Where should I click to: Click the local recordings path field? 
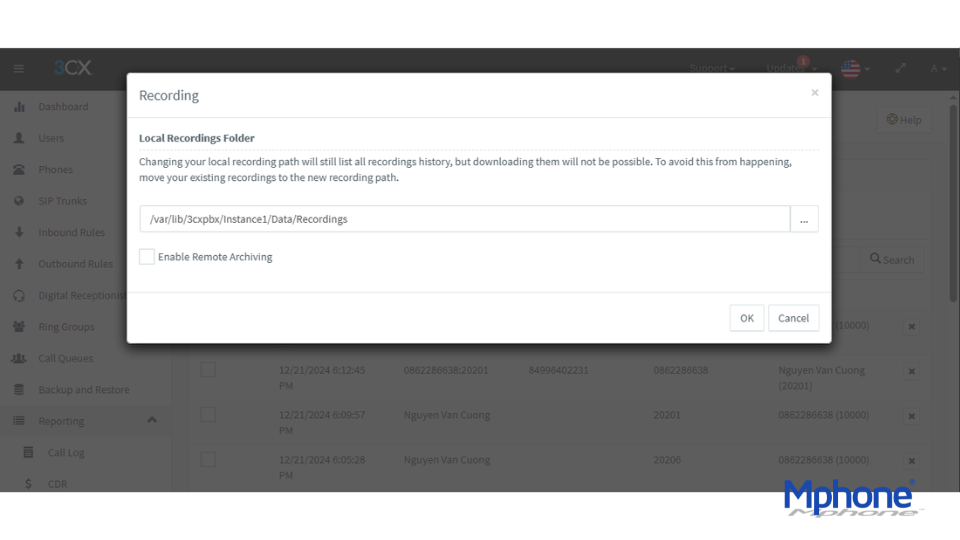point(465,219)
